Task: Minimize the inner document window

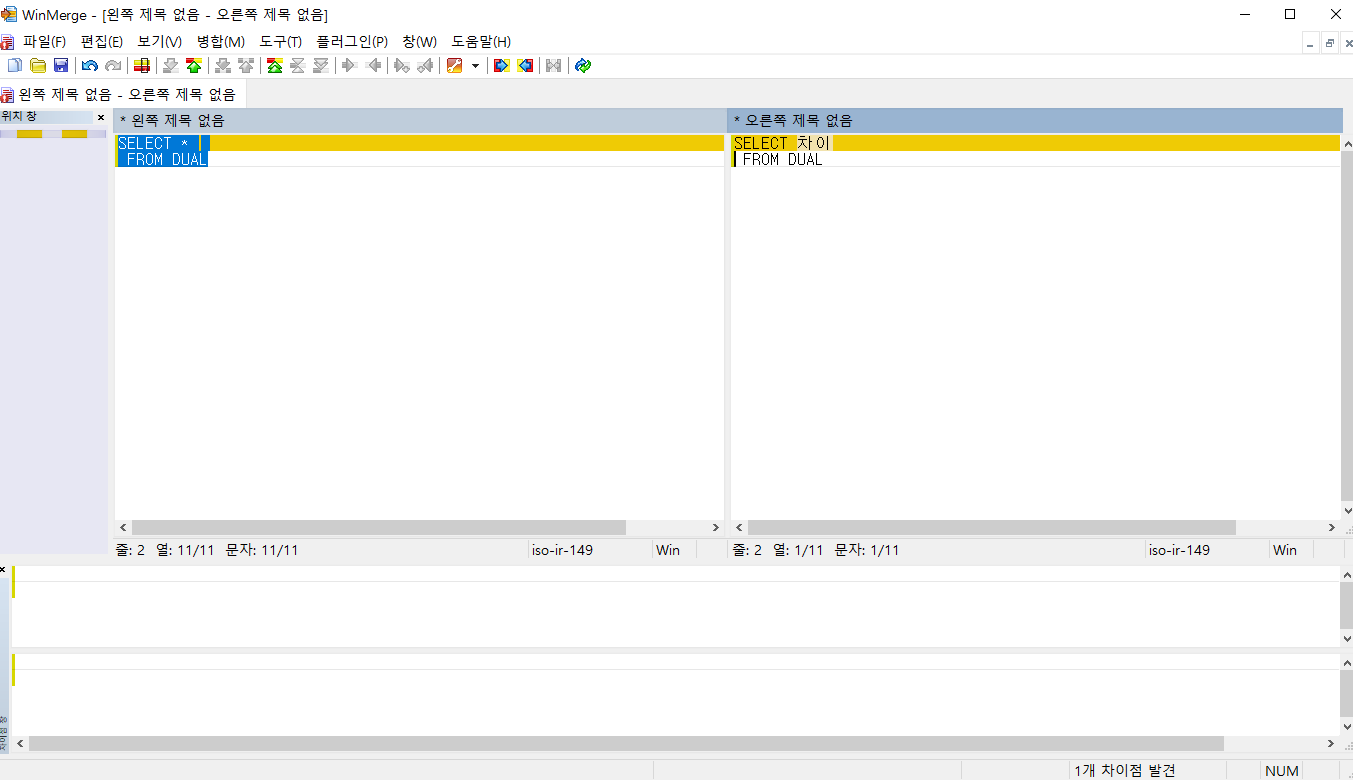Action: point(1310,42)
